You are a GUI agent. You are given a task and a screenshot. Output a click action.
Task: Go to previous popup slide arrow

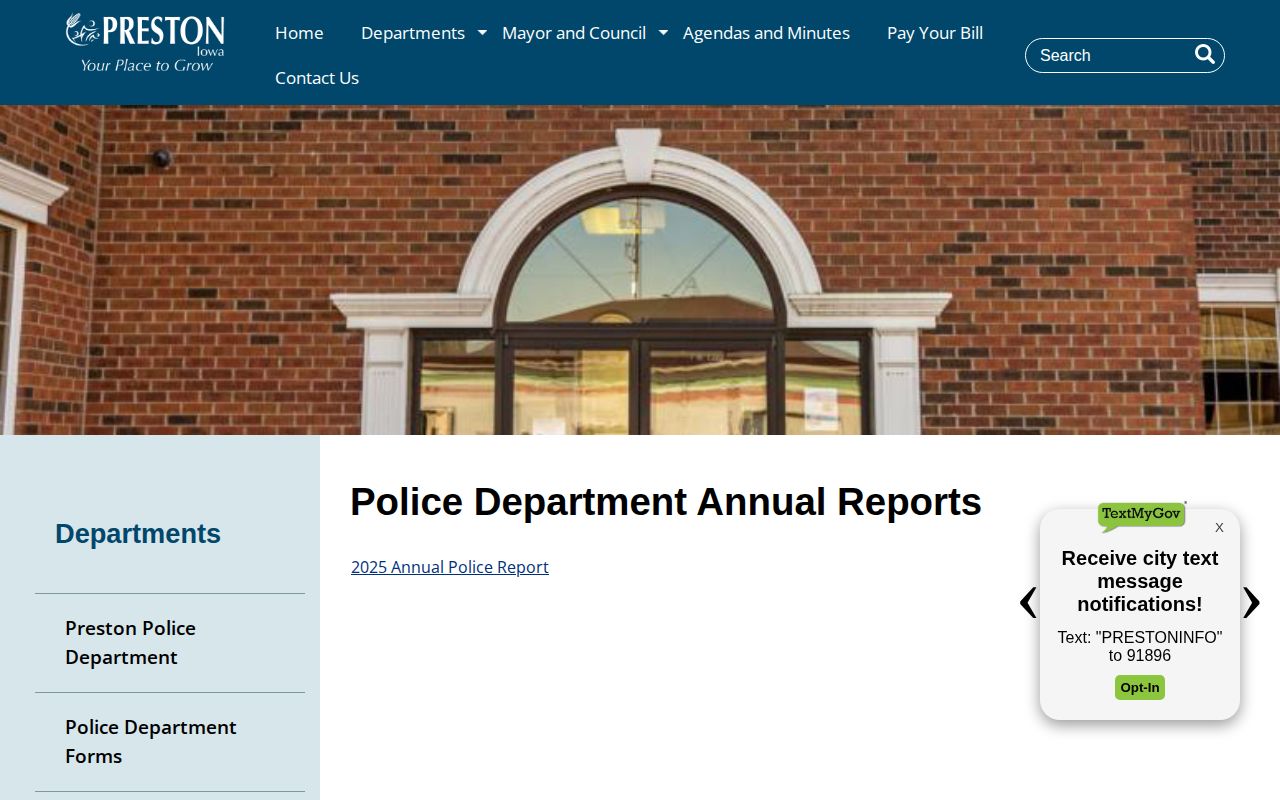(x=1027, y=602)
